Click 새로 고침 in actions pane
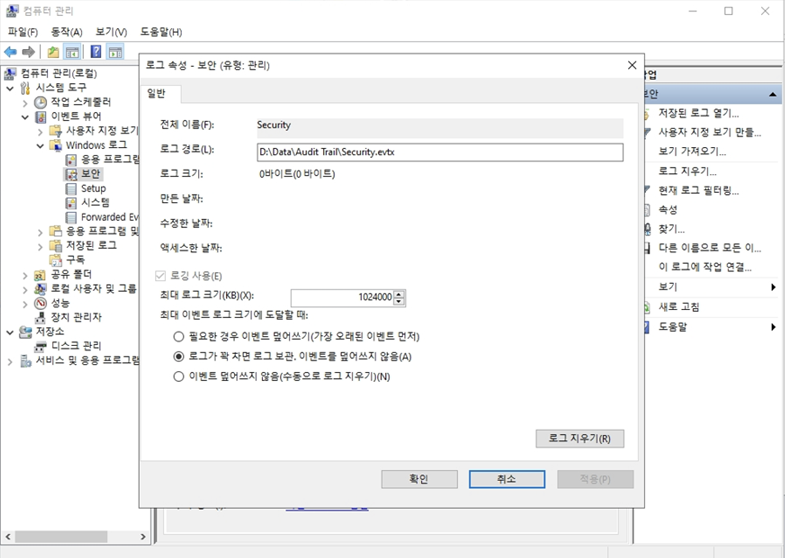 coord(679,307)
